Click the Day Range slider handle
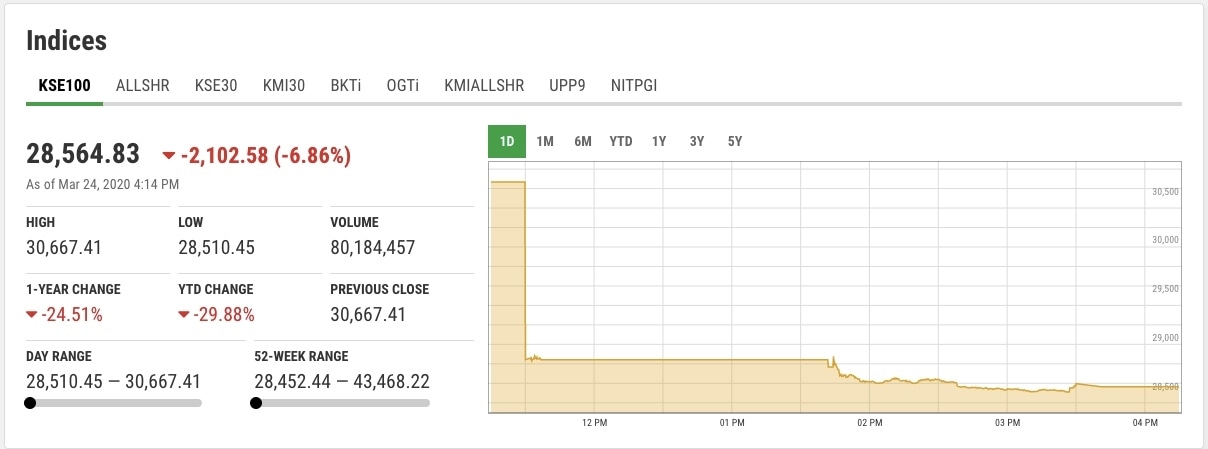The height and width of the screenshot is (449, 1208). 30,403
